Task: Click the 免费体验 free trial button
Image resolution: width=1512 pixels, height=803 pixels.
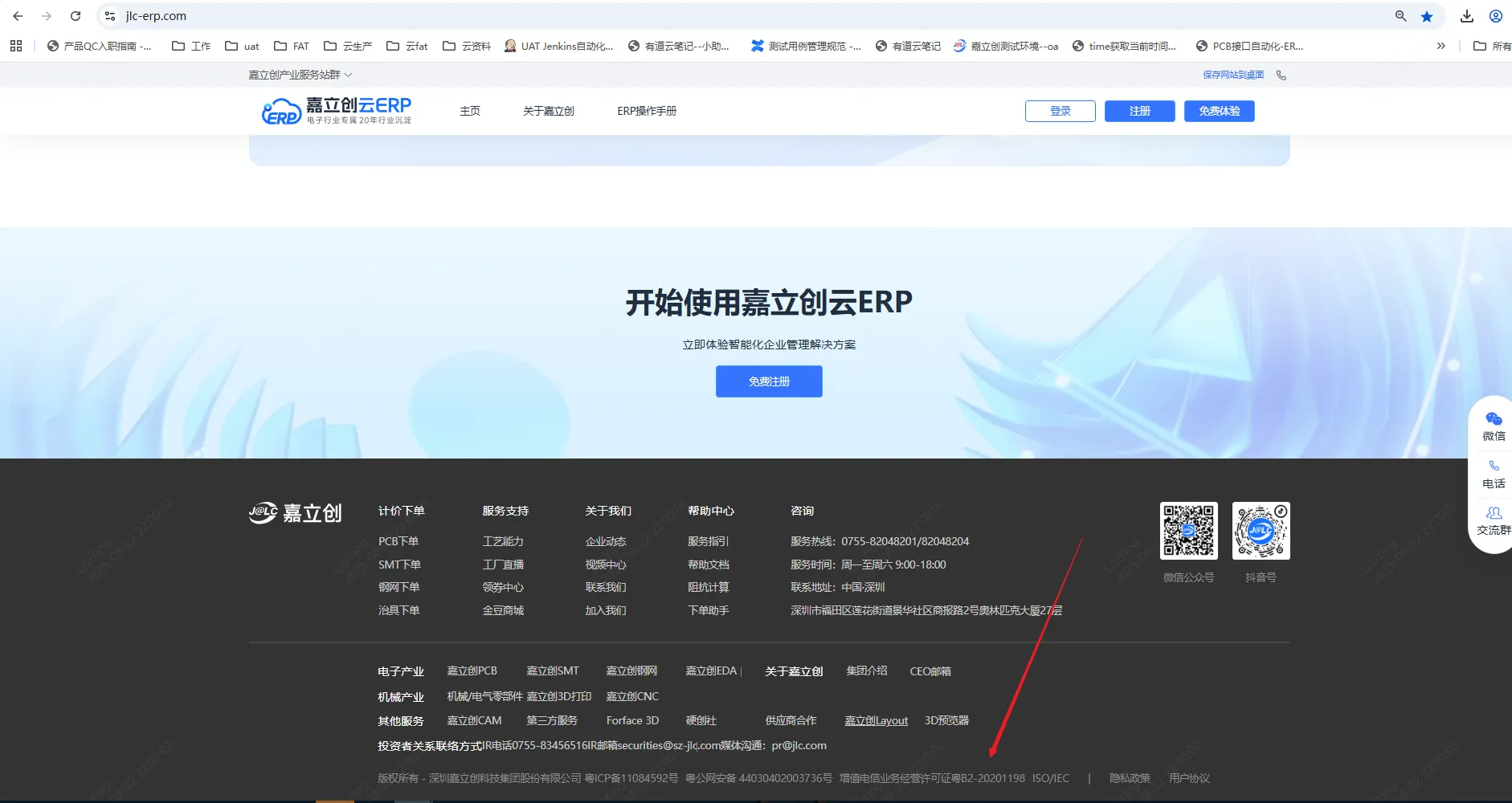Action: tap(1219, 111)
